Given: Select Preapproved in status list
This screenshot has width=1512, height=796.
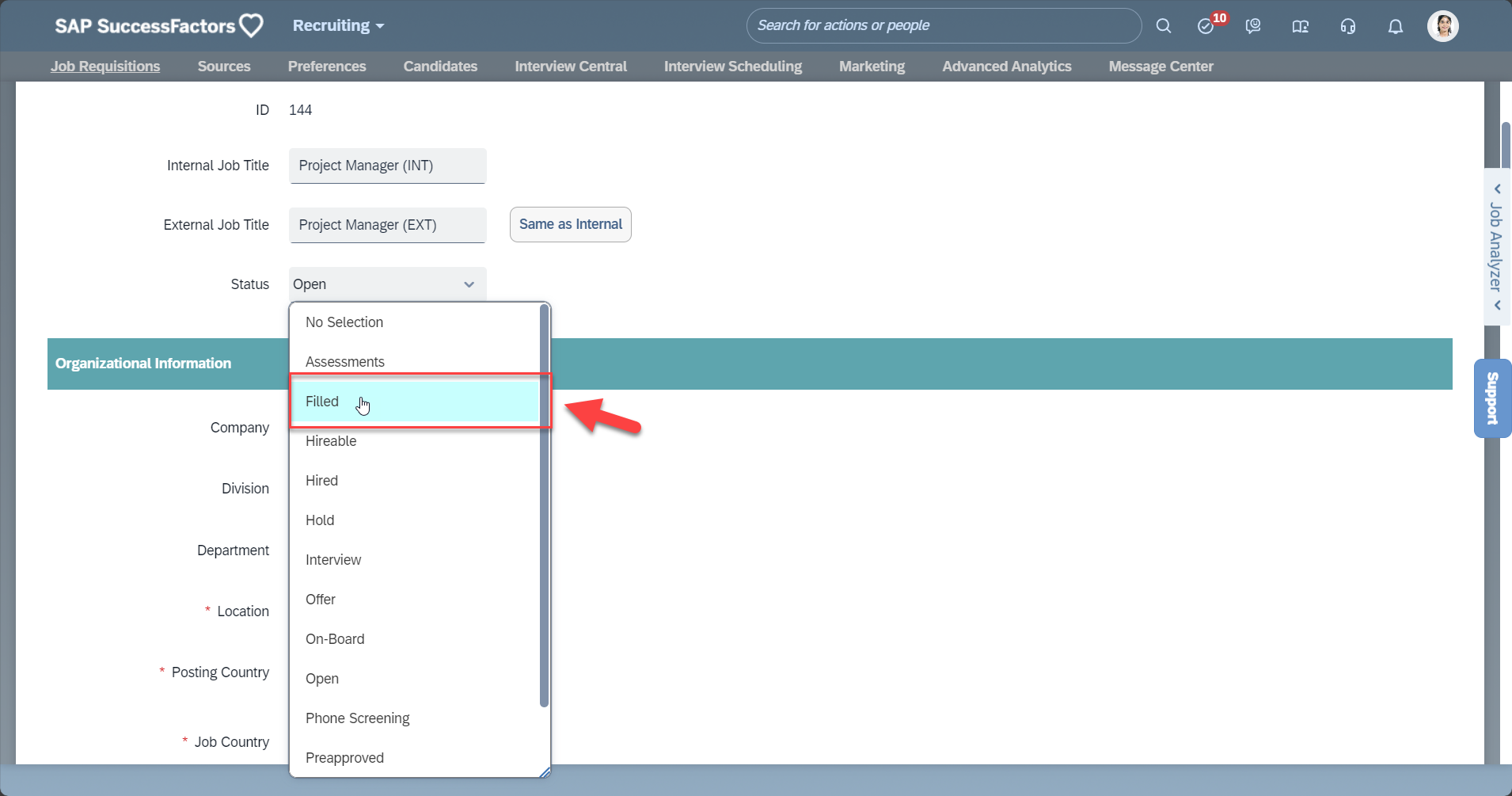Looking at the screenshot, I should coord(415,758).
